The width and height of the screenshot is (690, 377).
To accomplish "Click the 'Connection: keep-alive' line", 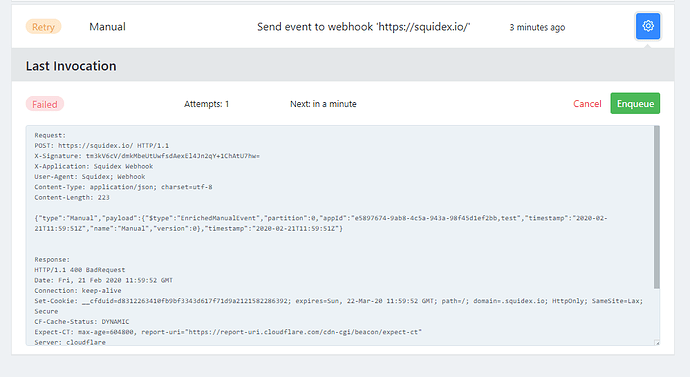I will point(78,291).
